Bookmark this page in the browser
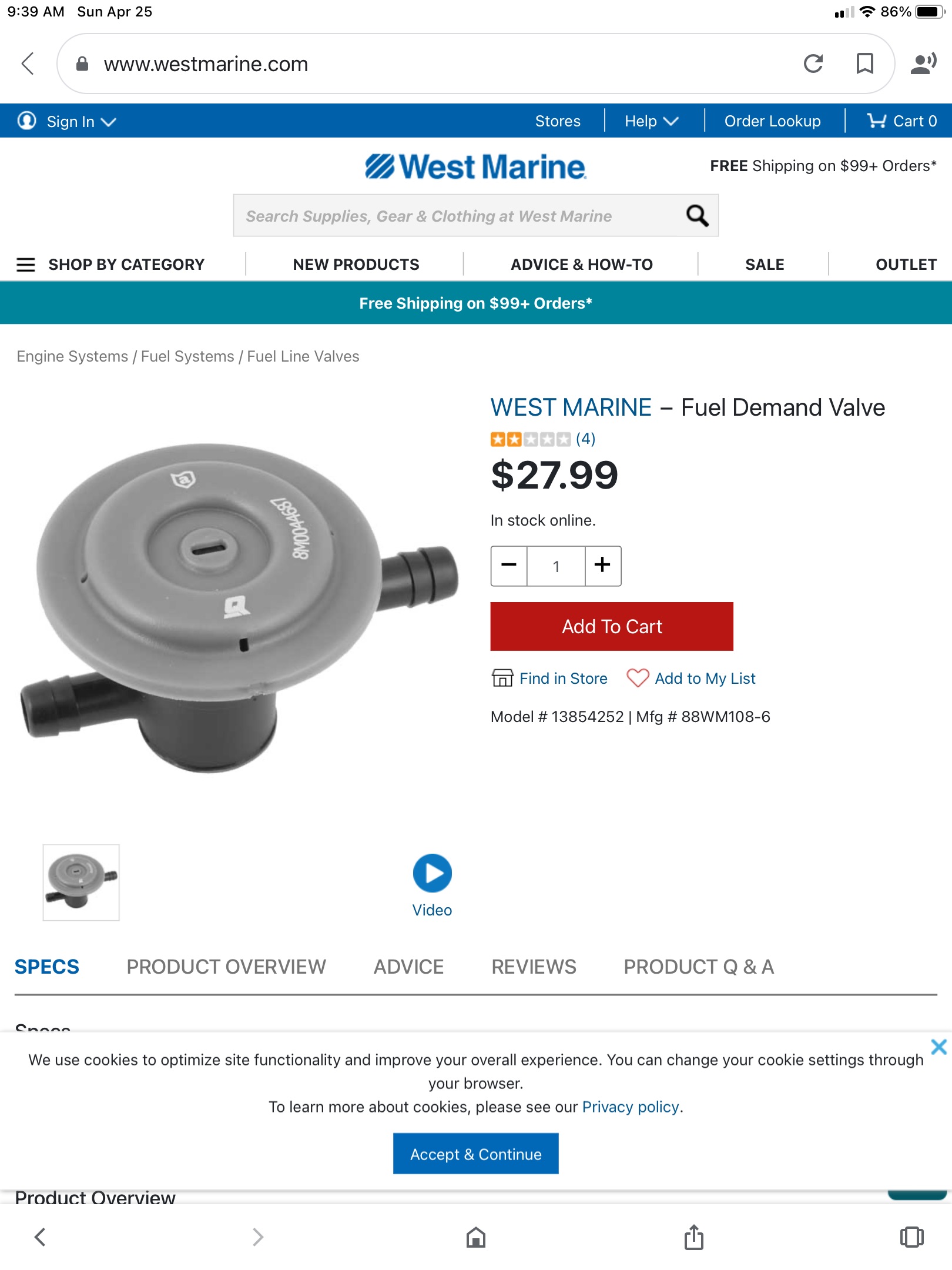Screen dimensions: 952x1270 [x=864, y=63]
